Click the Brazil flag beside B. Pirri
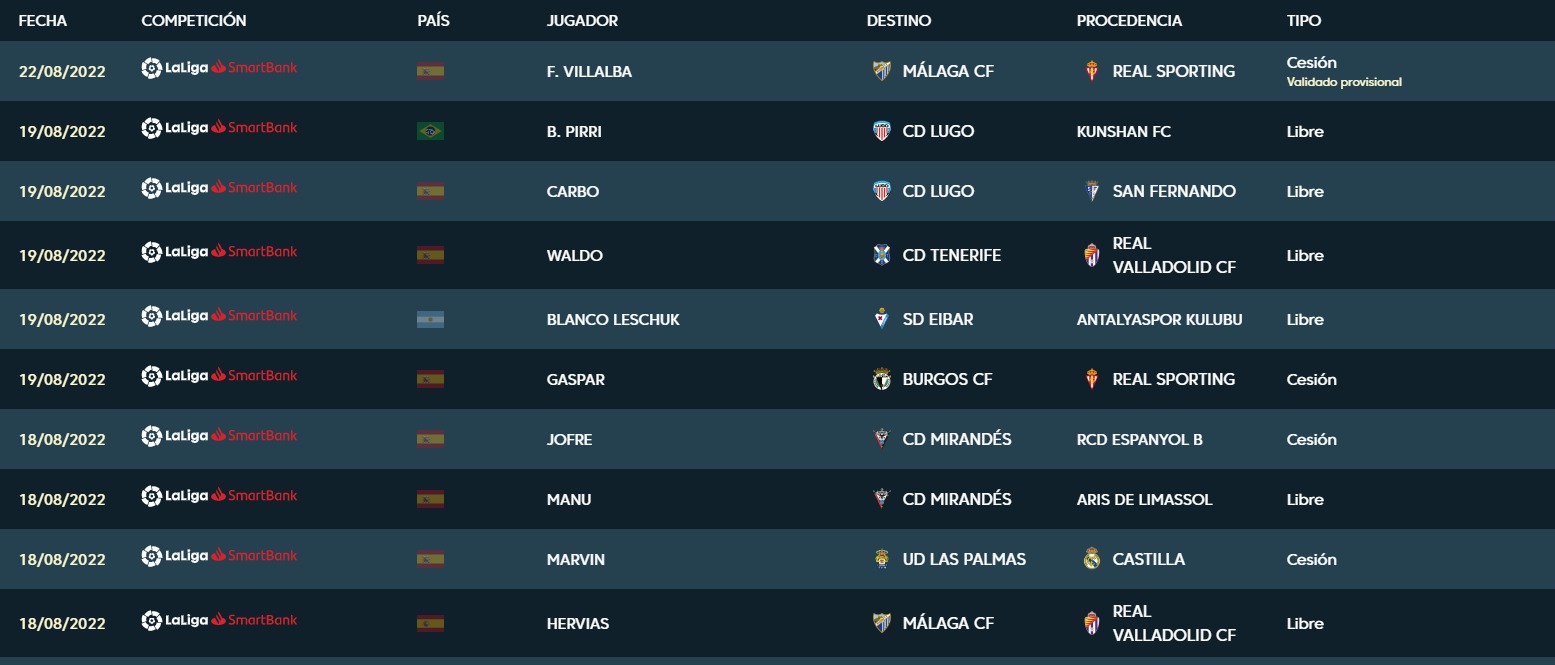Viewport: 1555px width, 665px height. [x=430, y=131]
